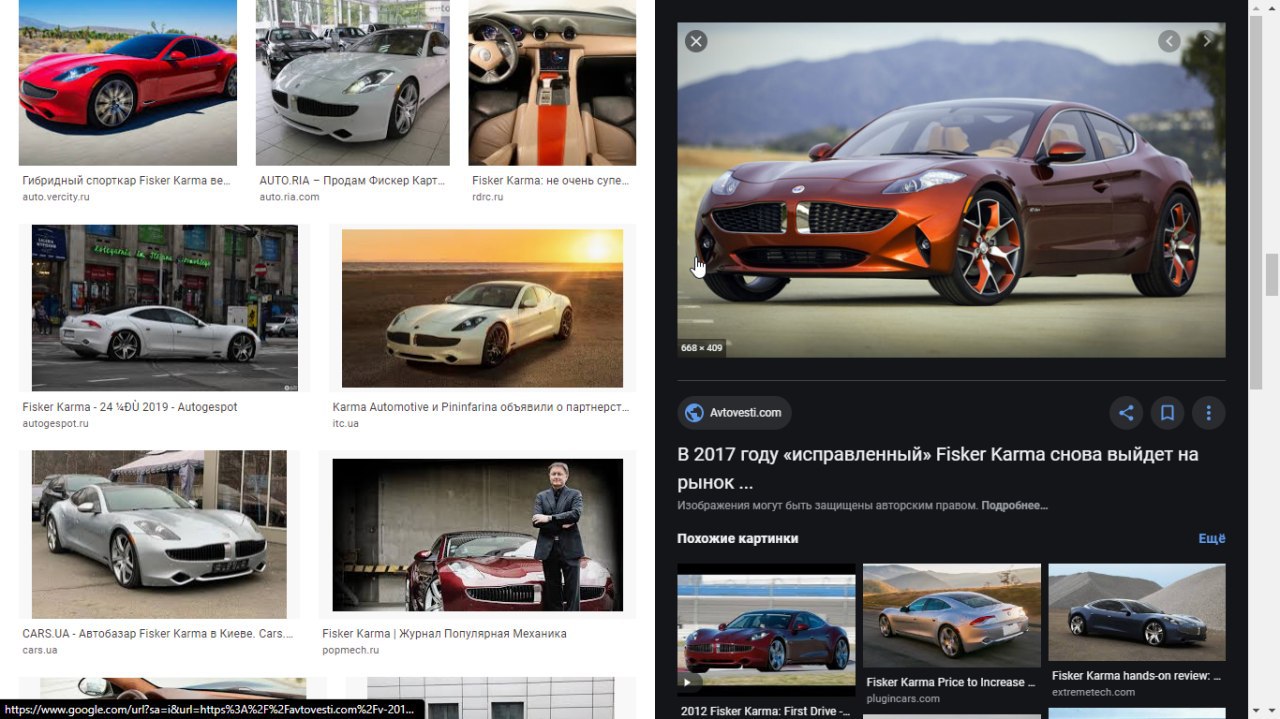Open article title about 2017 Fisker Karma
The height and width of the screenshot is (719, 1280).
point(937,468)
